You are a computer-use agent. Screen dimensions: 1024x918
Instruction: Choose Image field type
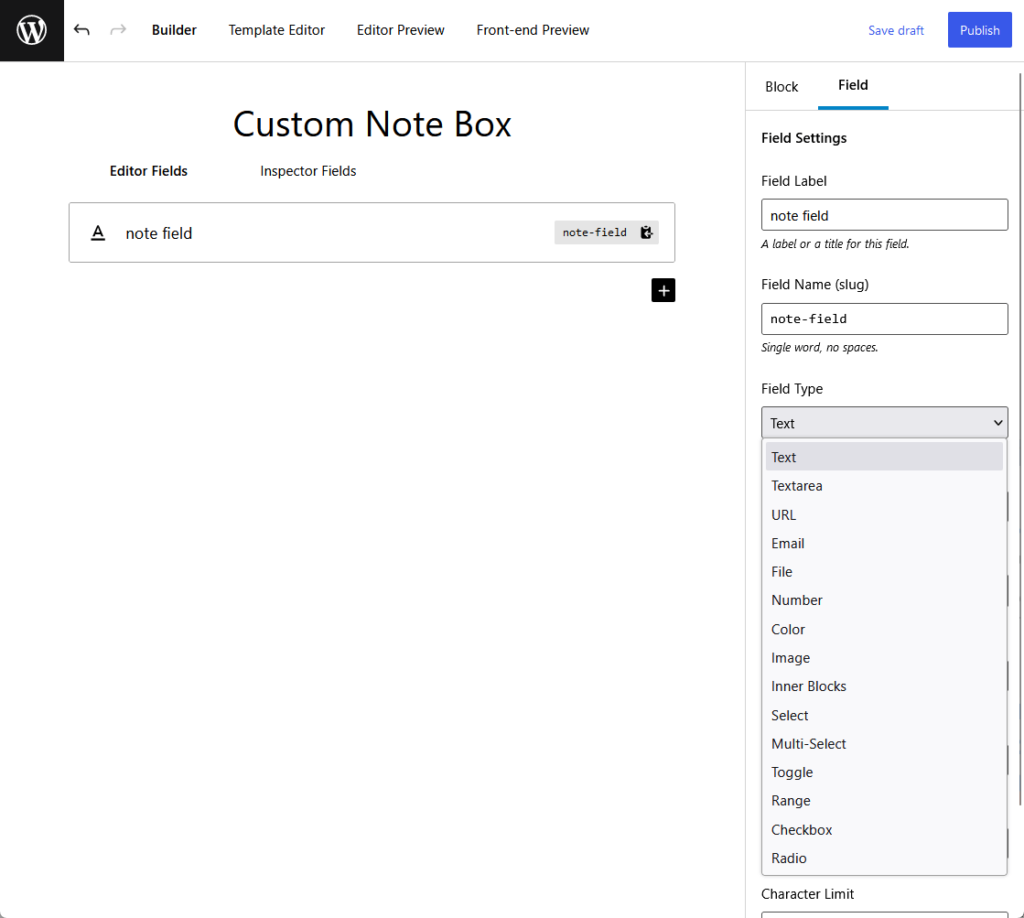pos(884,658)
